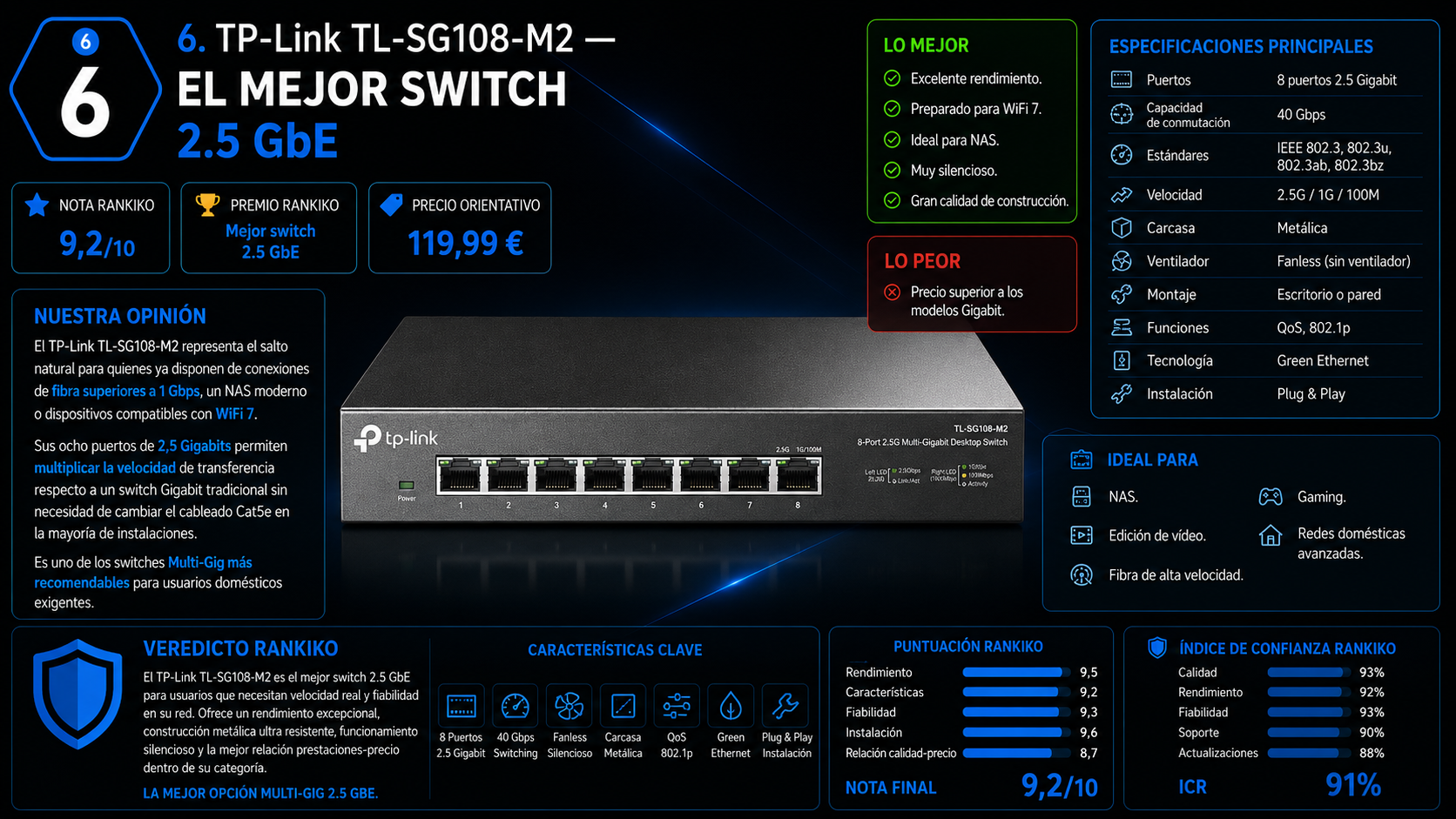Click the 'Precio superior a los modelos Gigabit' text

point(967,301)
